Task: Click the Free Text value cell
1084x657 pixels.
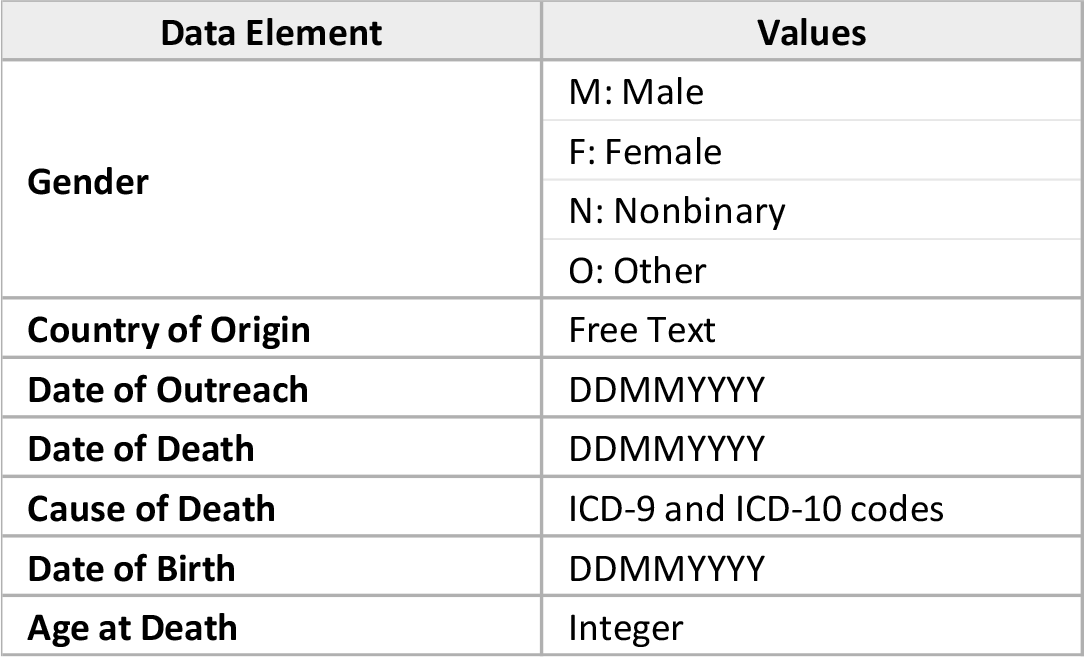Action: point(812,328)
